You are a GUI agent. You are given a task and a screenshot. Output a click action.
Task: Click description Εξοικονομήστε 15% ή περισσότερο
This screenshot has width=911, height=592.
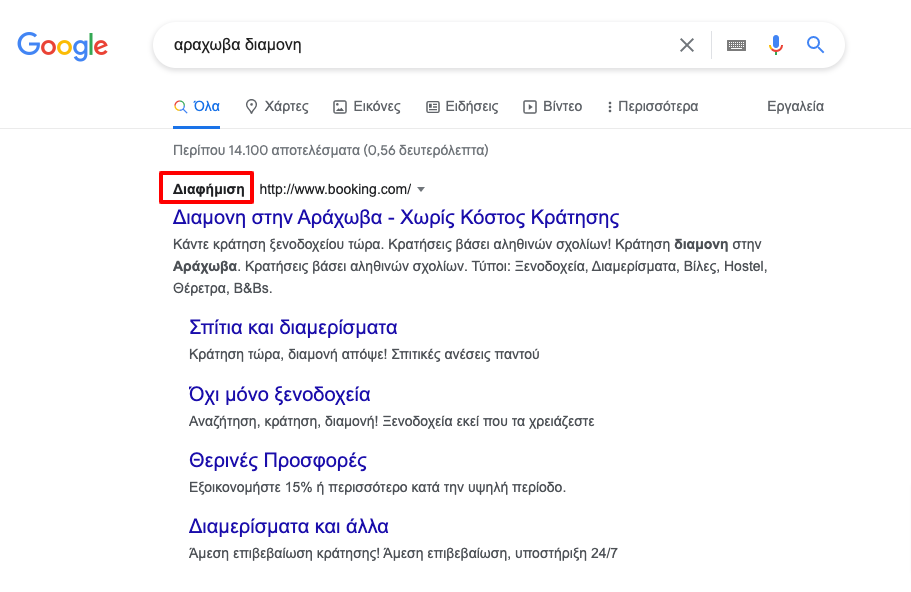(x=377, y=487)
